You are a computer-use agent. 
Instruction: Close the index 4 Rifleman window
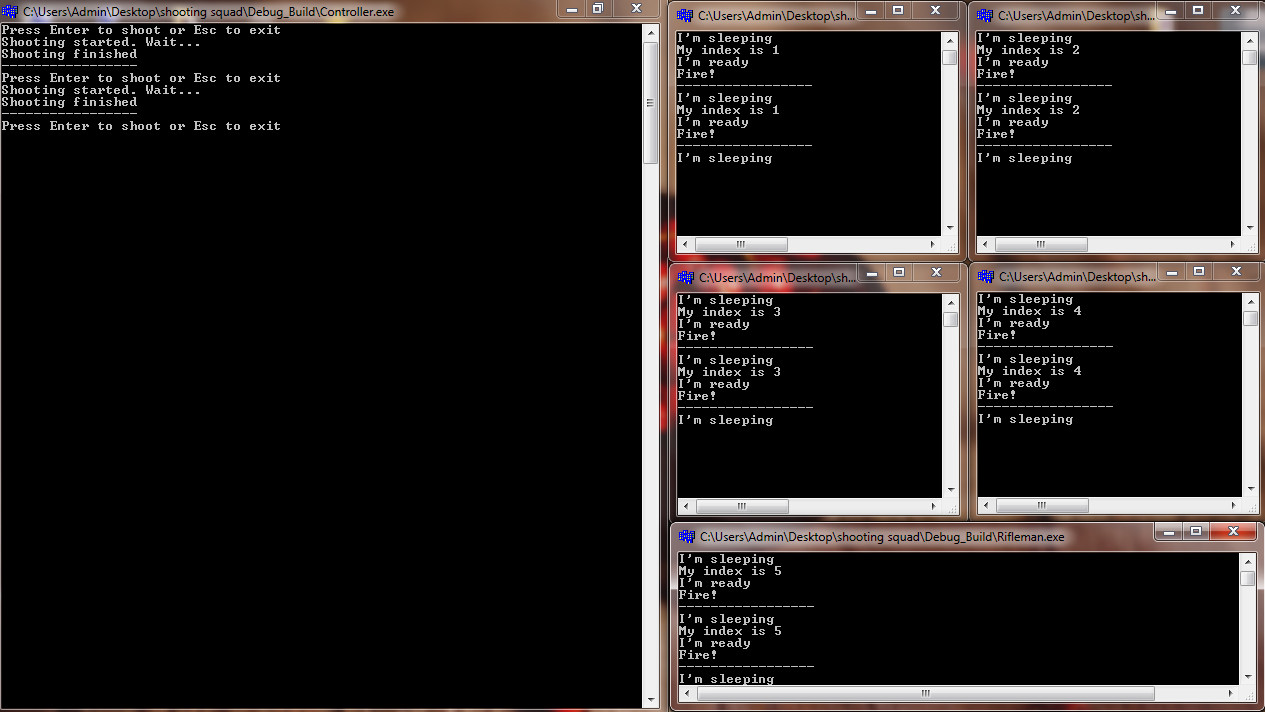click(1236, 271)
